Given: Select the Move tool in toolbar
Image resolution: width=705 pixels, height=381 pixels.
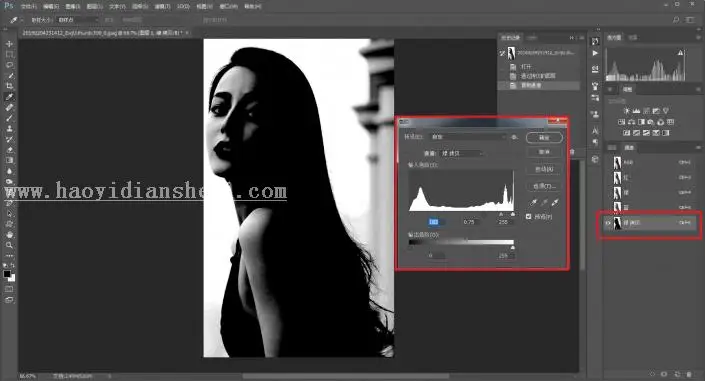Looking at the screenshot, I should click(9, 44).
